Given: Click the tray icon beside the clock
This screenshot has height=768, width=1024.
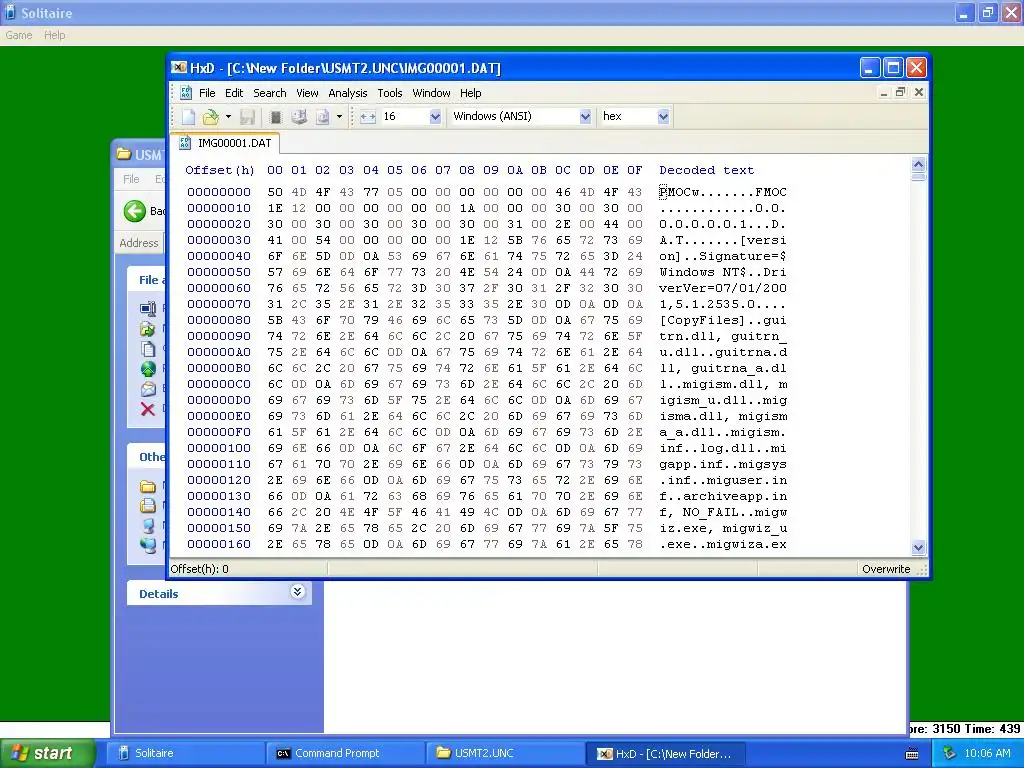Looking at the screenshot, I should tap(949, 753).
